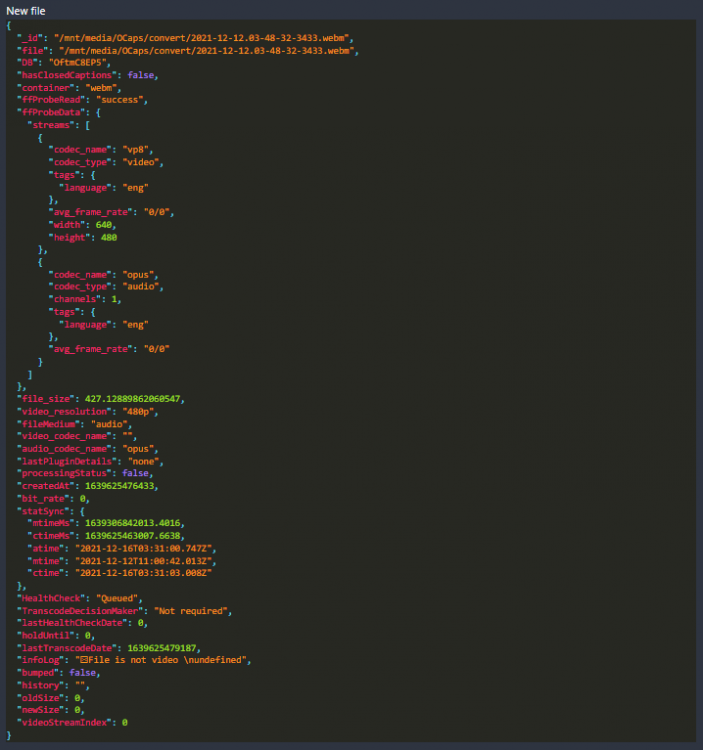Click audio_codec_name value "opus"
This screenshot has width=703, height=750.
138,449
